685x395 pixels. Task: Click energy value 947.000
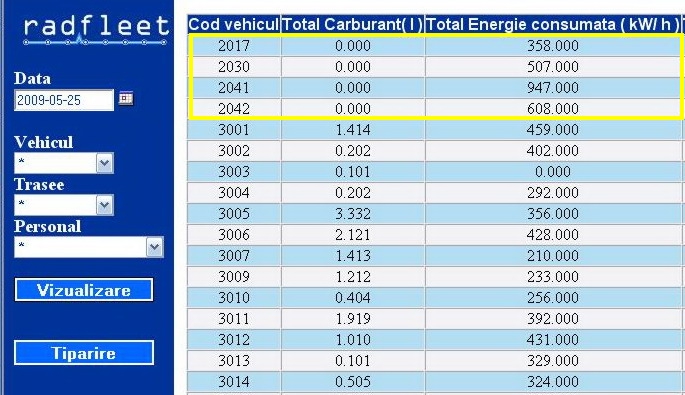tap(553, 87)
